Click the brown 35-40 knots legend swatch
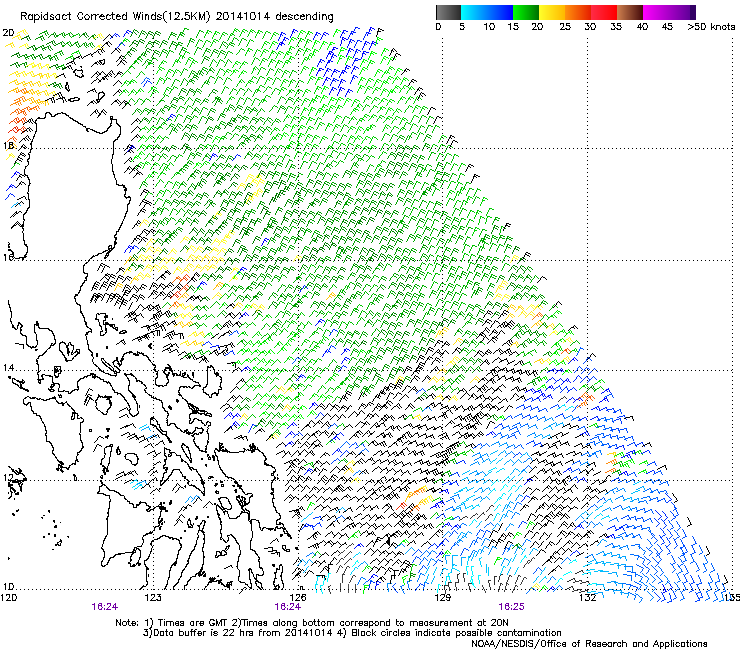The width and height of the screenshot is (740, 650). click(x=630, y=12)
